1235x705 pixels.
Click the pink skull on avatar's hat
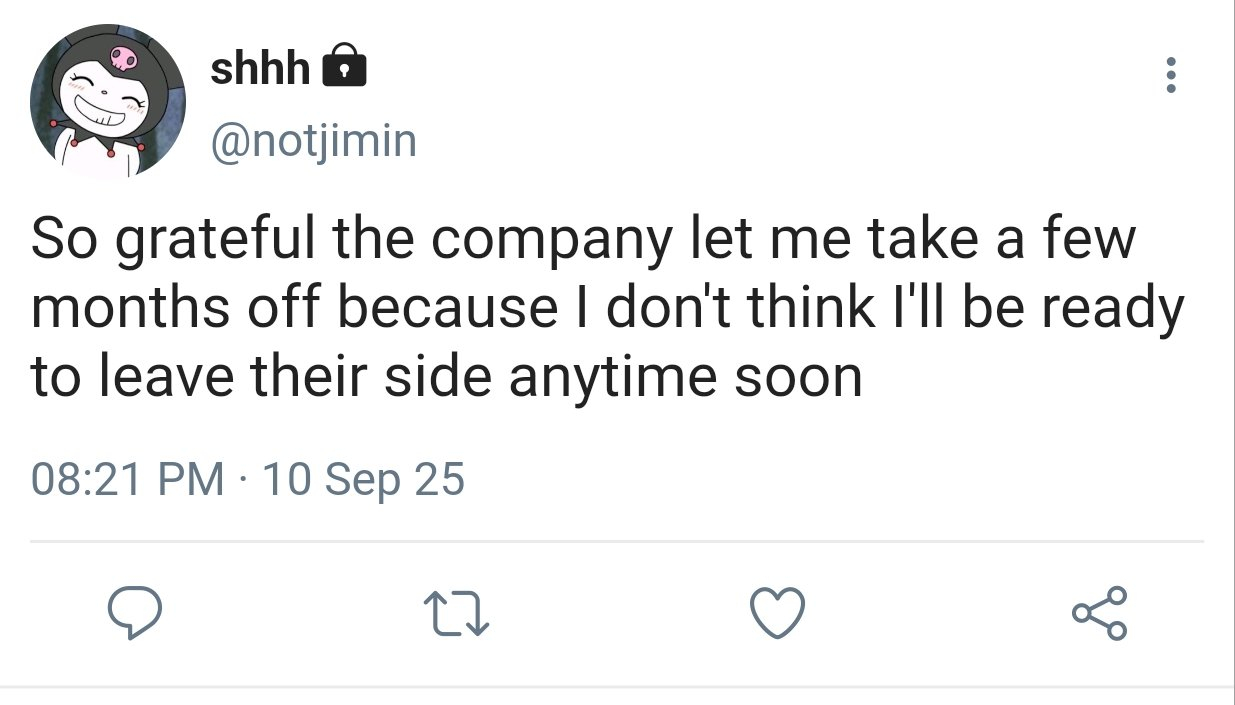point(122,58)
